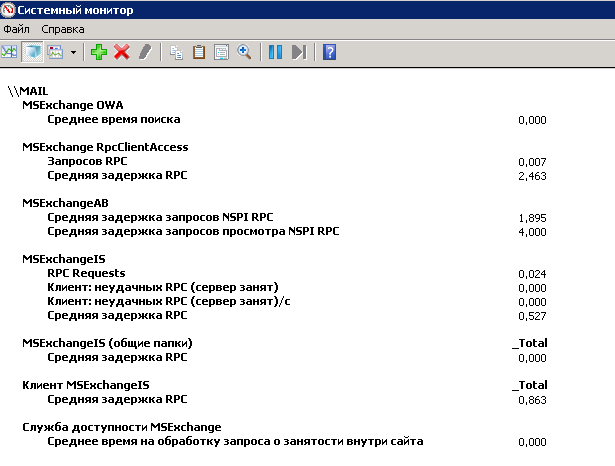Open the graph type dropdown arrow
Screen dimensions: 615x466
coord(73,52)
